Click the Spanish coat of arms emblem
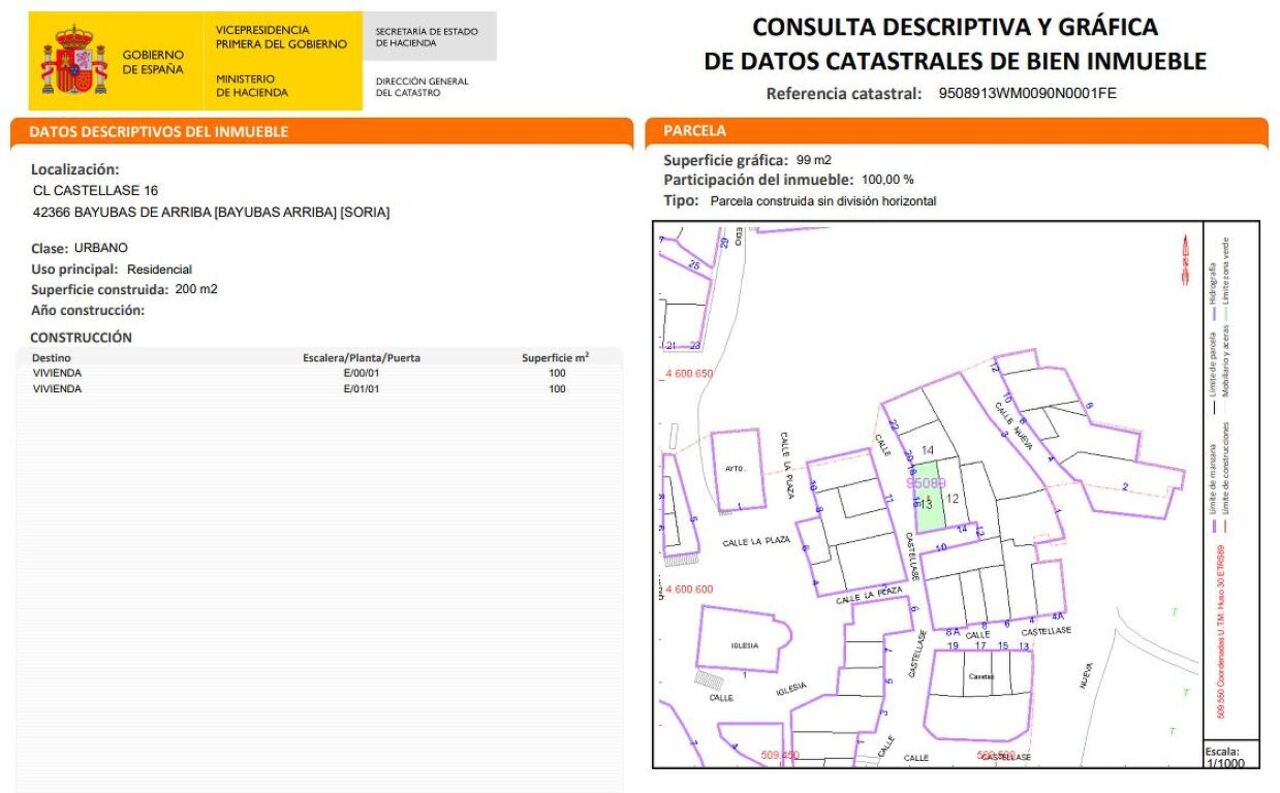Image resolution: width=1280 pixels, height=793 pixels. tap(74, 61)
